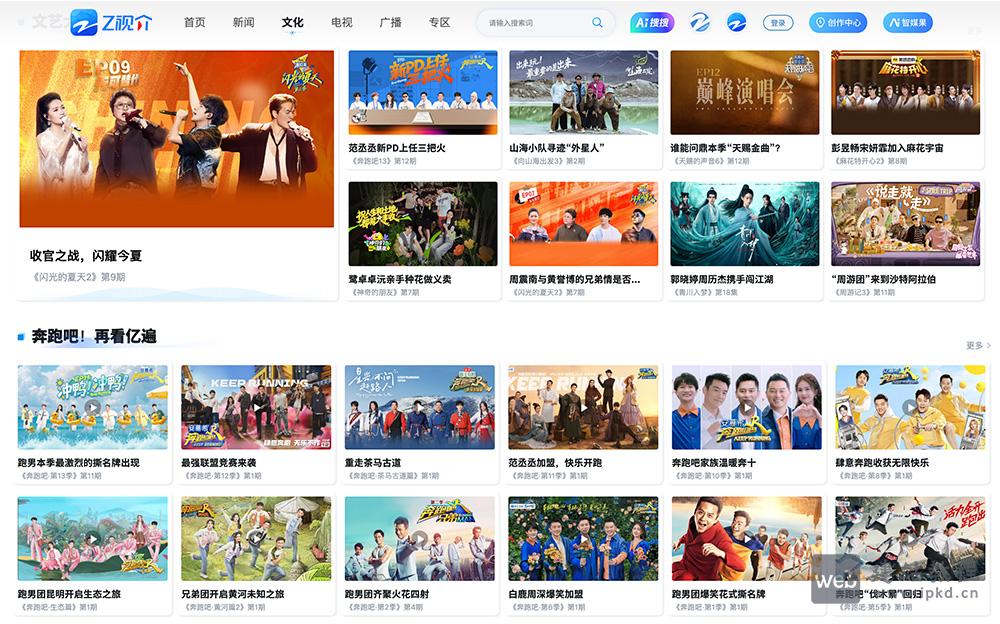This screenshot has width=1000, height=624.
Task: Play the 肆意奔跑收获无限快乐 video
Action: 910,407
